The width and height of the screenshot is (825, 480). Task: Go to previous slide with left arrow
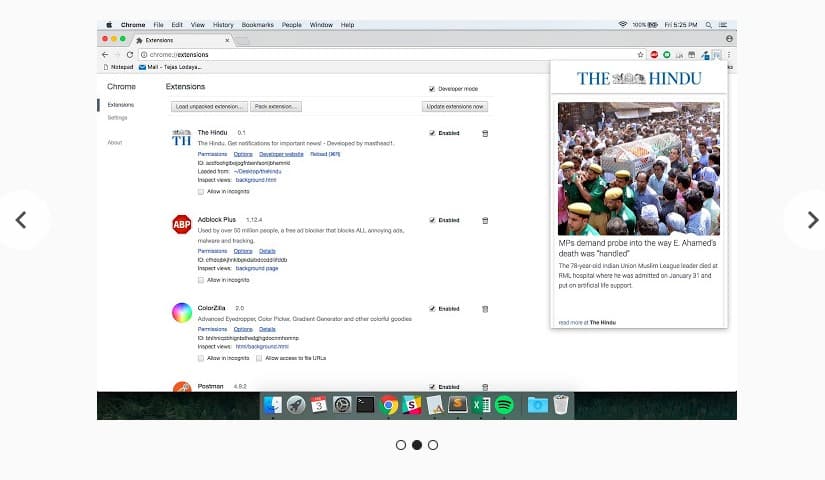tap(21, 220)
